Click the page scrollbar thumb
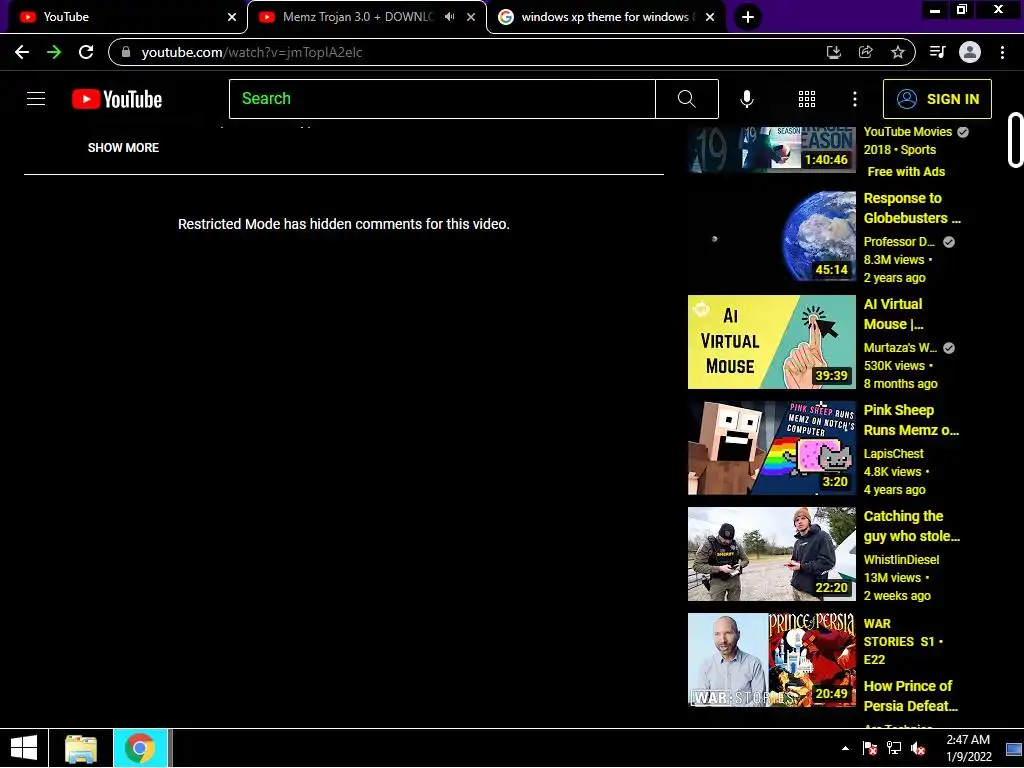The width and height of the screenshot is (1024, 768). coord(1016,140)
